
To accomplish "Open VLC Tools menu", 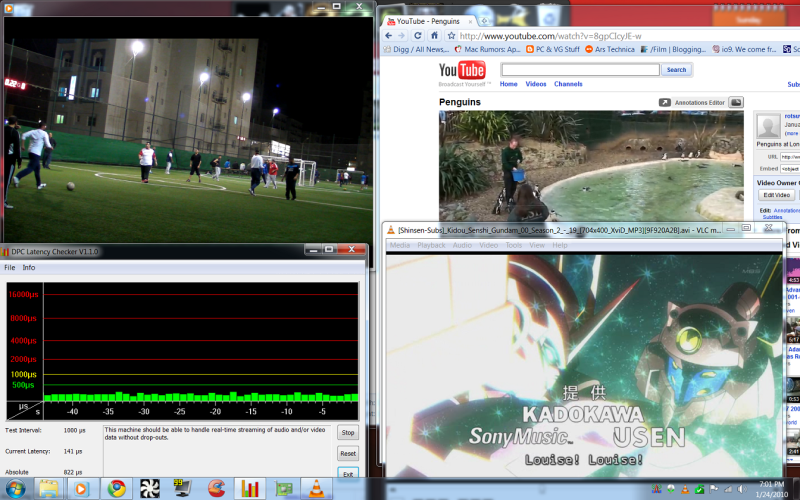I will [x=514, y=245].
